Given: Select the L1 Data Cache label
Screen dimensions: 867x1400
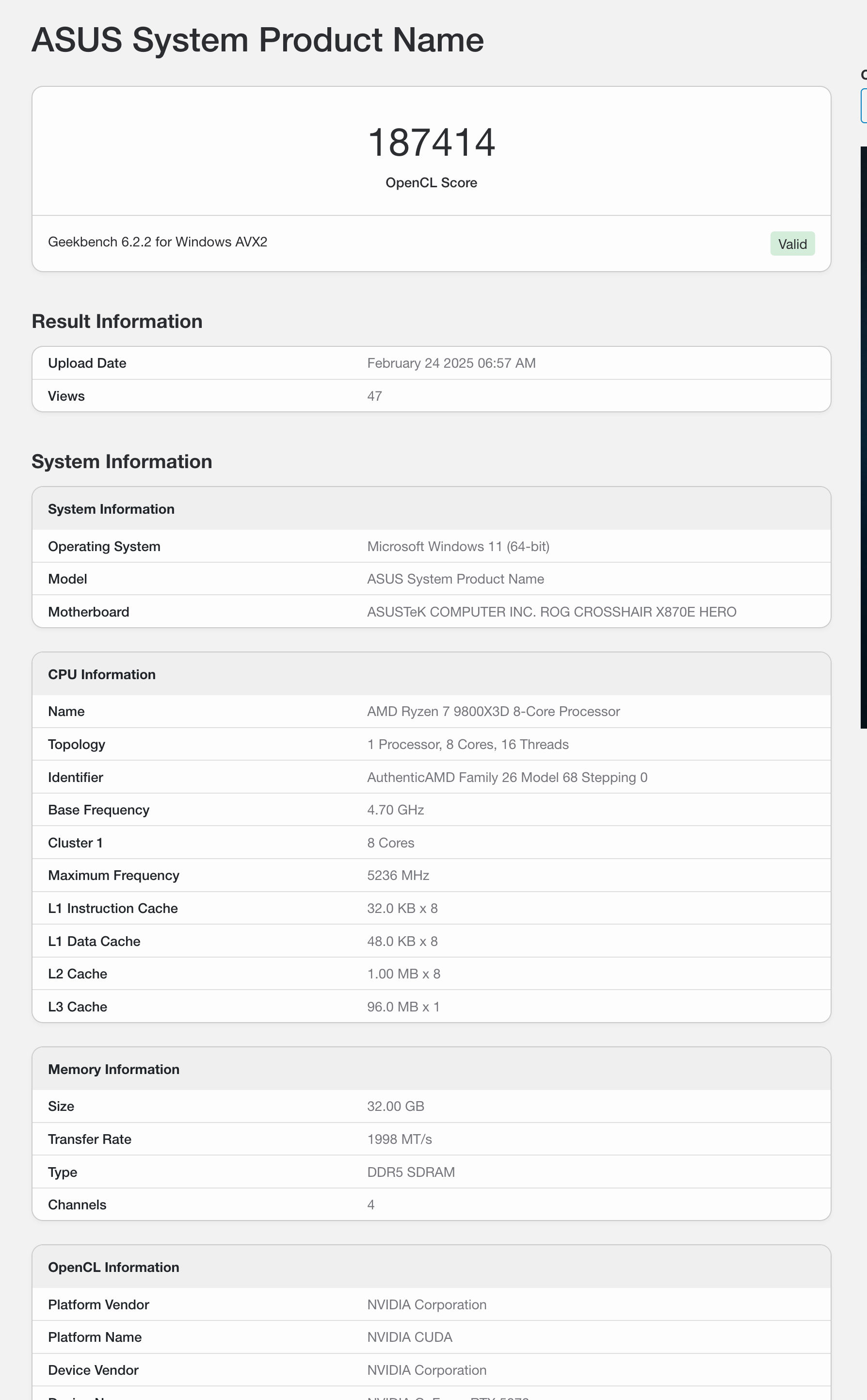Looking at the screenshot, I should coord(94,941).
